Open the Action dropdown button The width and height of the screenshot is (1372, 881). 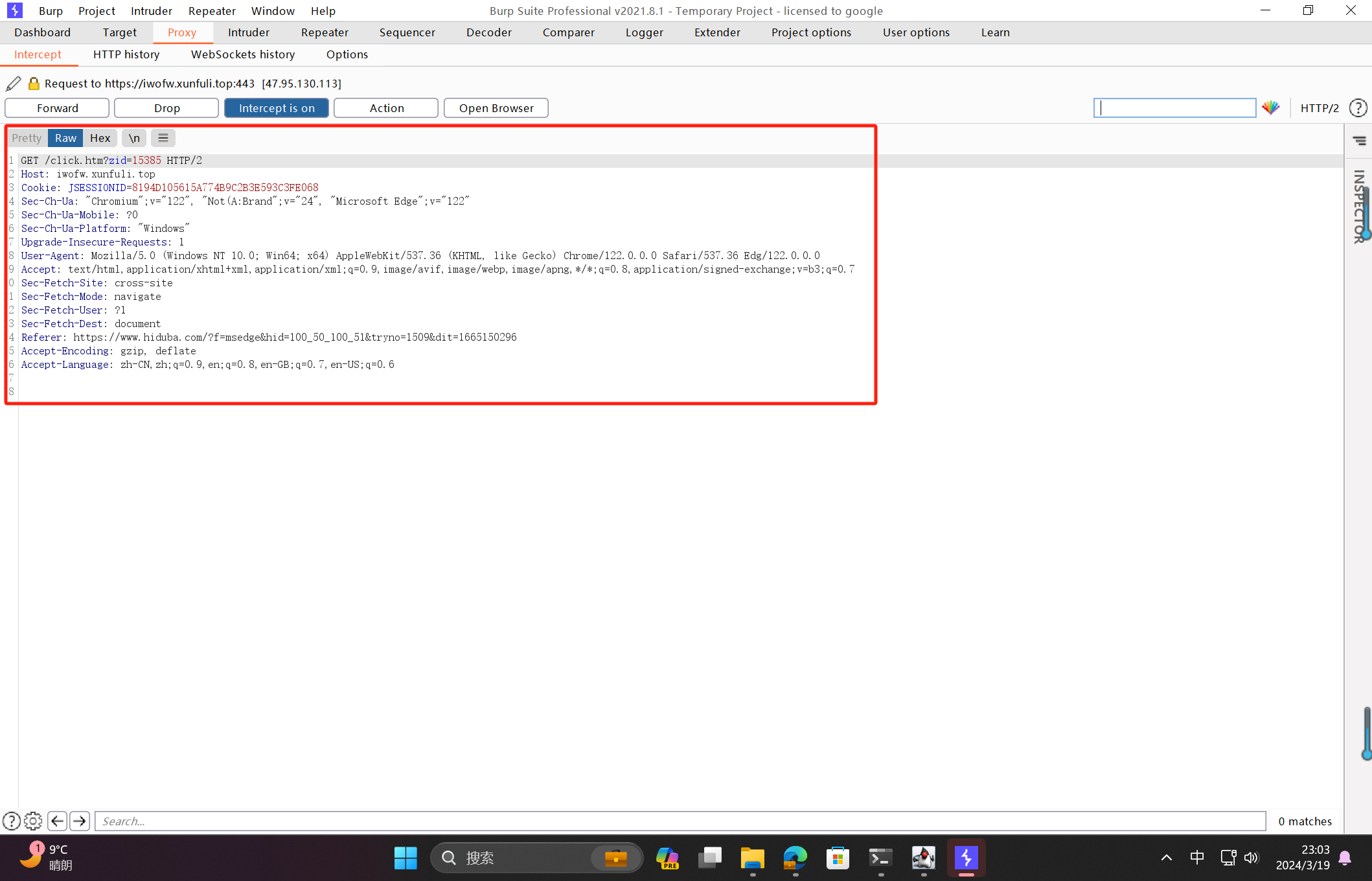click(x=386, y=108)
